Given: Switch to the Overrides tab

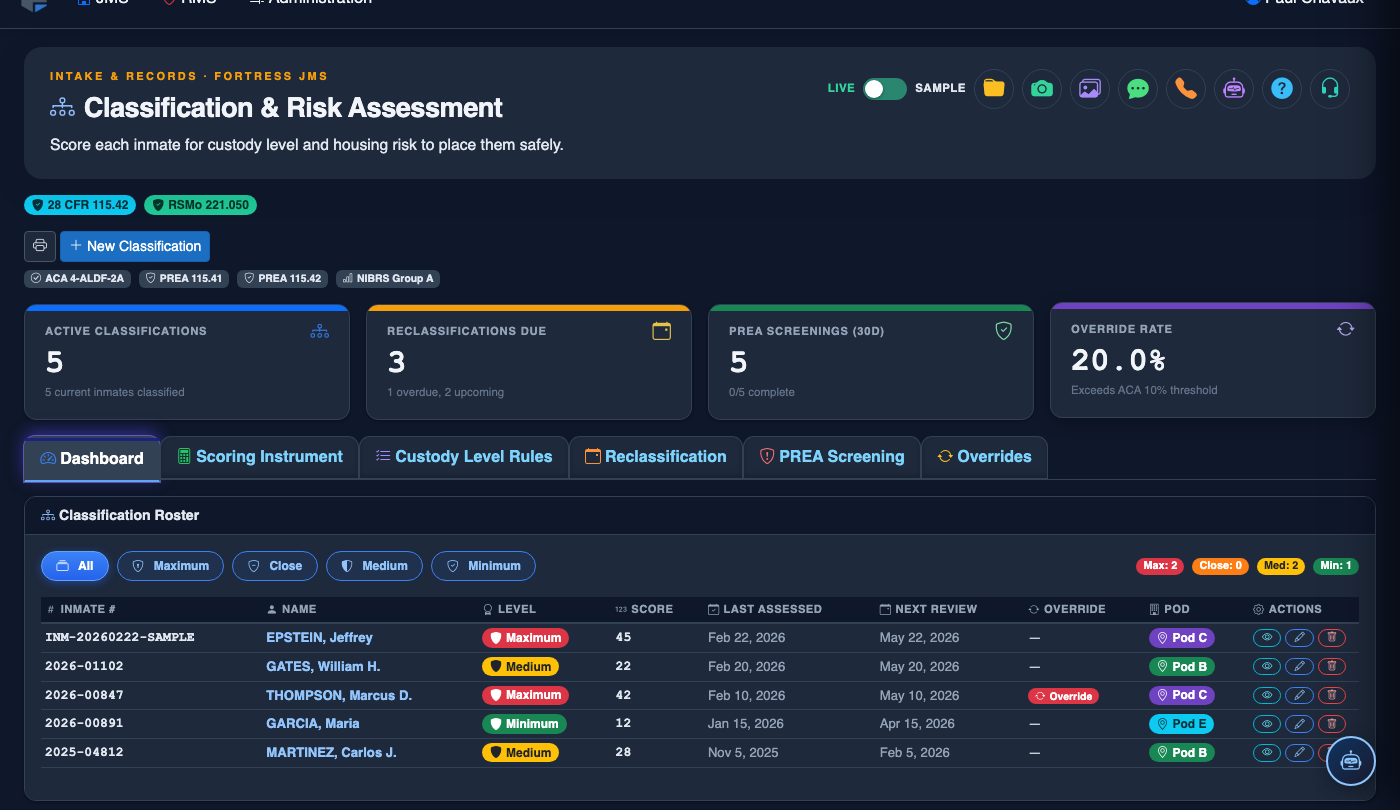Looking at the screenshot, I should (984, 457).
